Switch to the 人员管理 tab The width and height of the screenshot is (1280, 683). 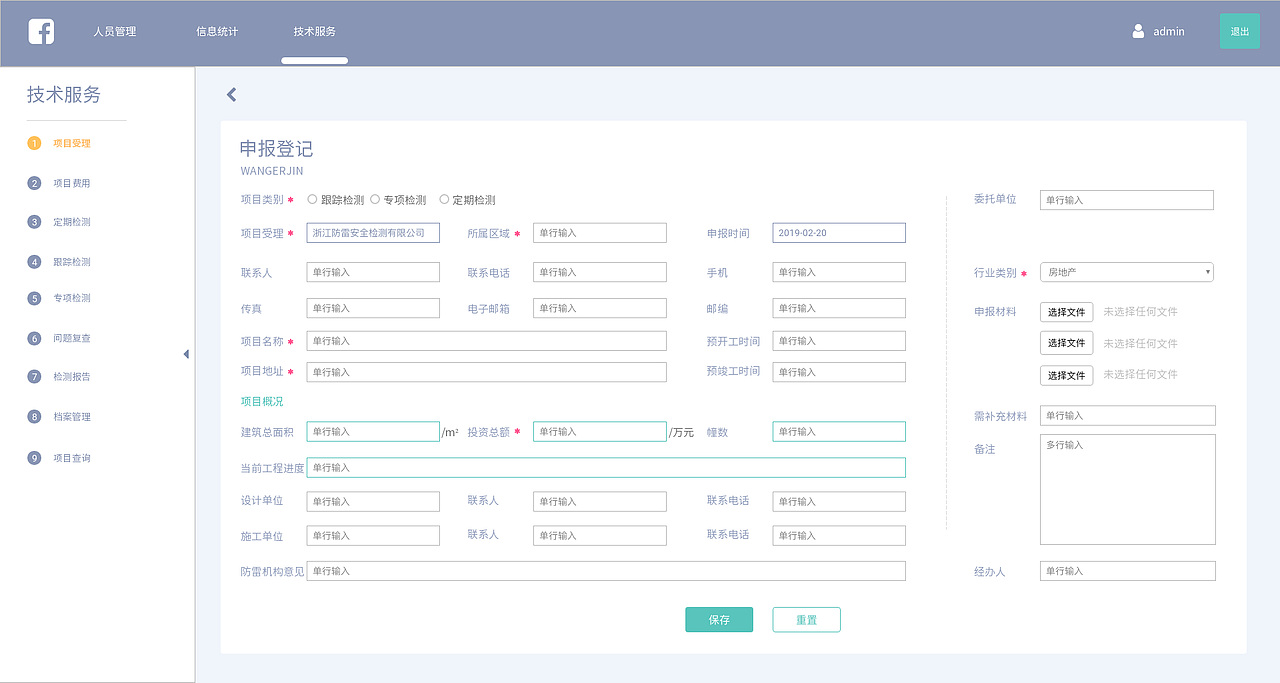pyautogui.click(x=114, y=31)
